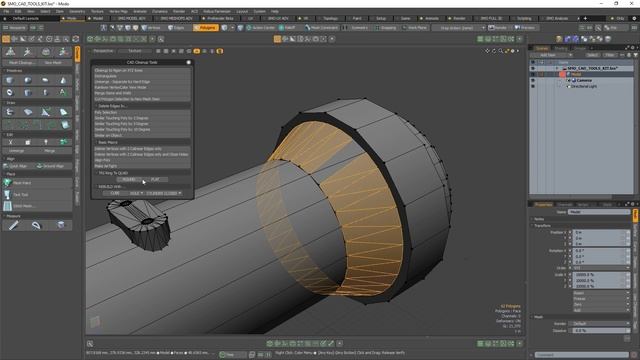Click the scissors cut icon in Edit
Image resolution: width=640 pixels, height=360 pixels.
(x=10, y=142)
